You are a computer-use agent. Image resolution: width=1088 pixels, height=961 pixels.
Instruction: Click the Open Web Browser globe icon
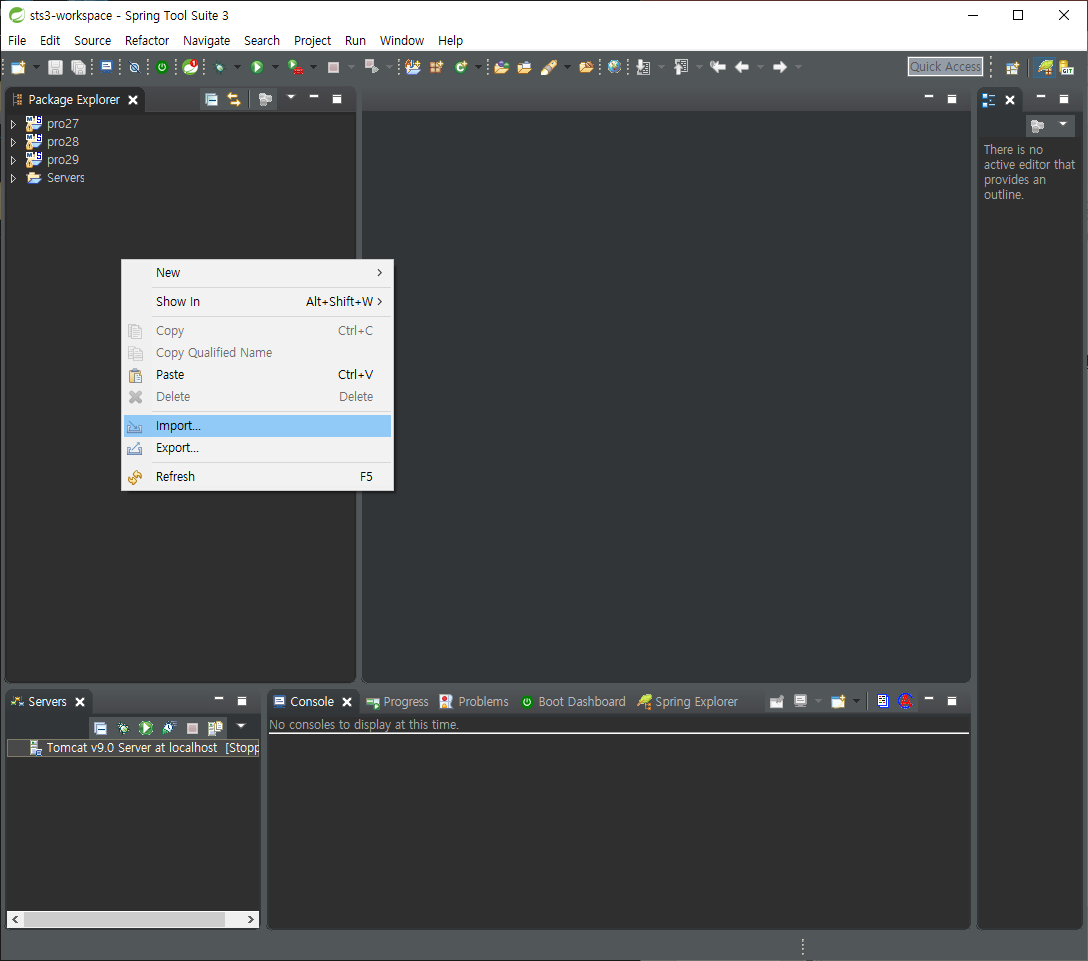[614, 67]
